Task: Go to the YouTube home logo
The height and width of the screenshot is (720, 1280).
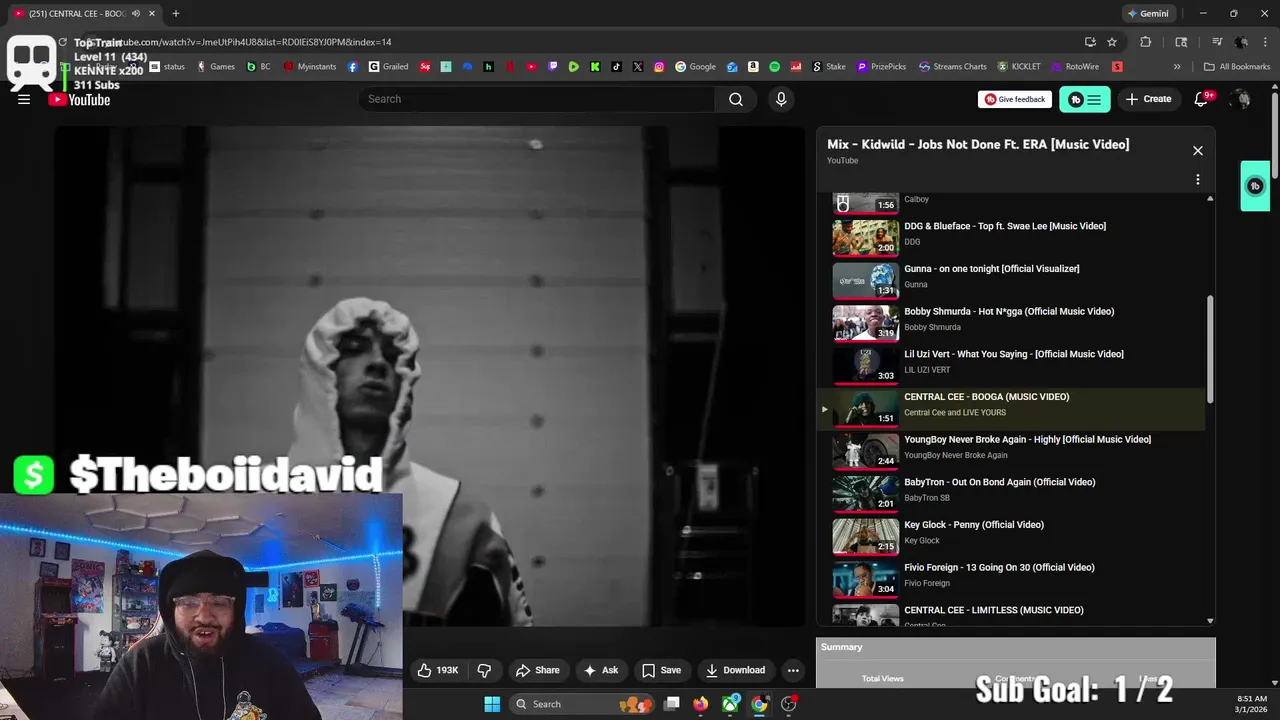Action: coord(80,99)
